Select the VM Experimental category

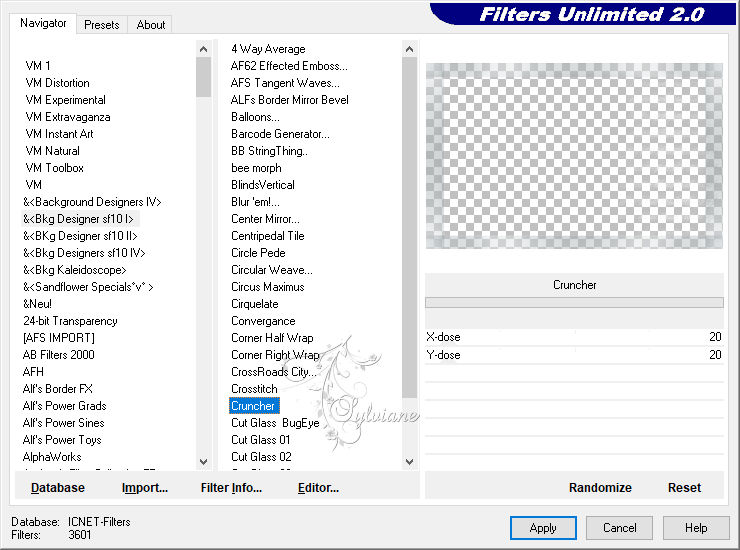66,100
